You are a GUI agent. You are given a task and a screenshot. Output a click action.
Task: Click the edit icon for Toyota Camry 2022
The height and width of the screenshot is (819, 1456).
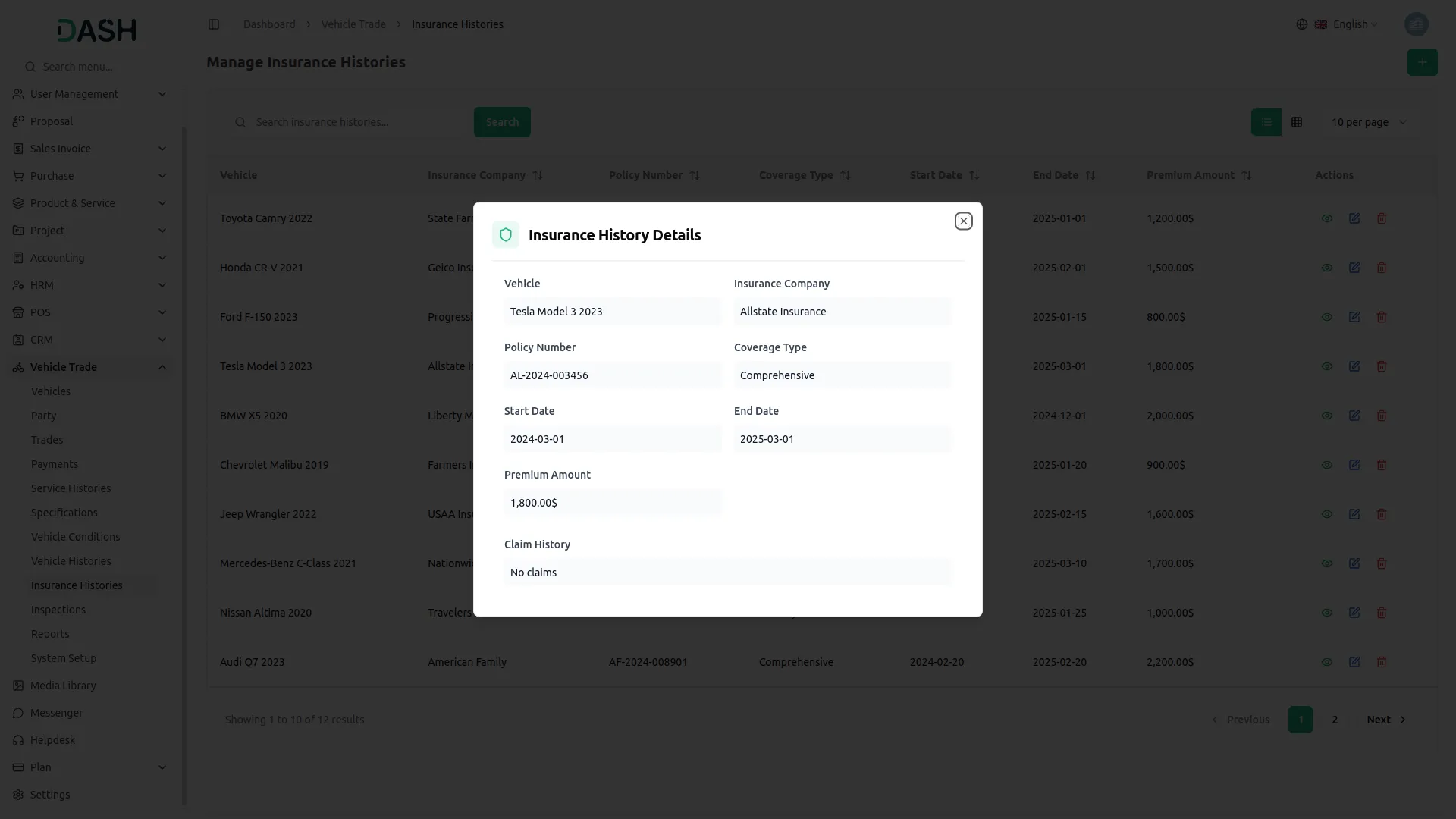point(1354,218)
